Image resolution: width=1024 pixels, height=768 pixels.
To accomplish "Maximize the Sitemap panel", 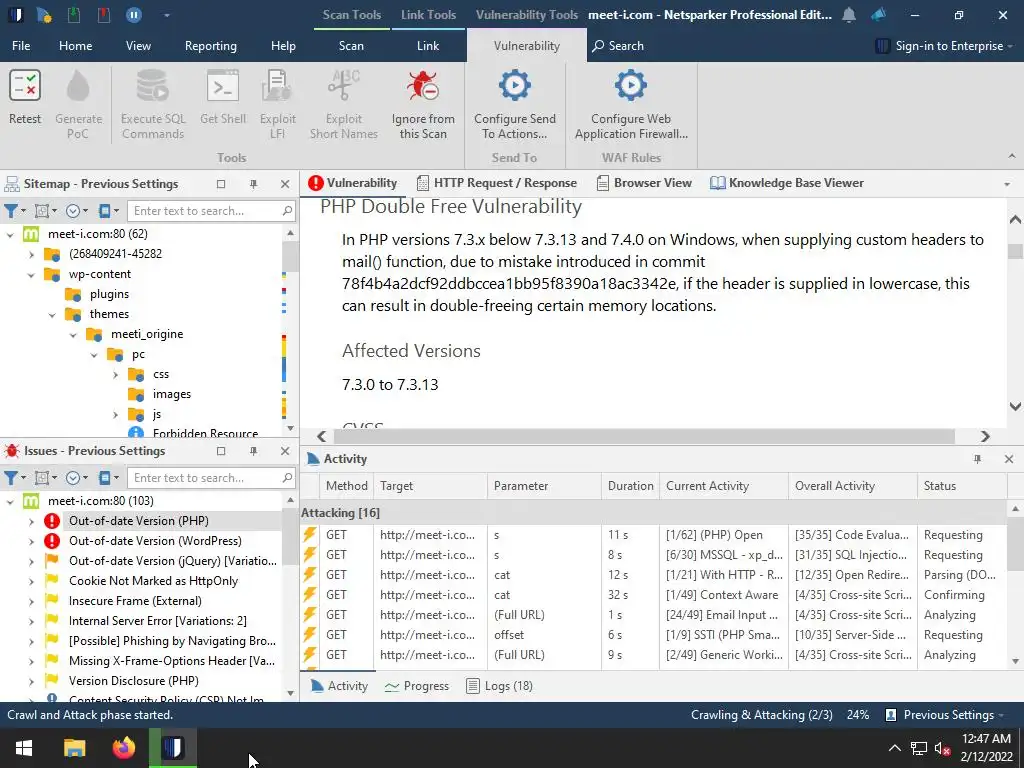I will (x=221, y=184).
